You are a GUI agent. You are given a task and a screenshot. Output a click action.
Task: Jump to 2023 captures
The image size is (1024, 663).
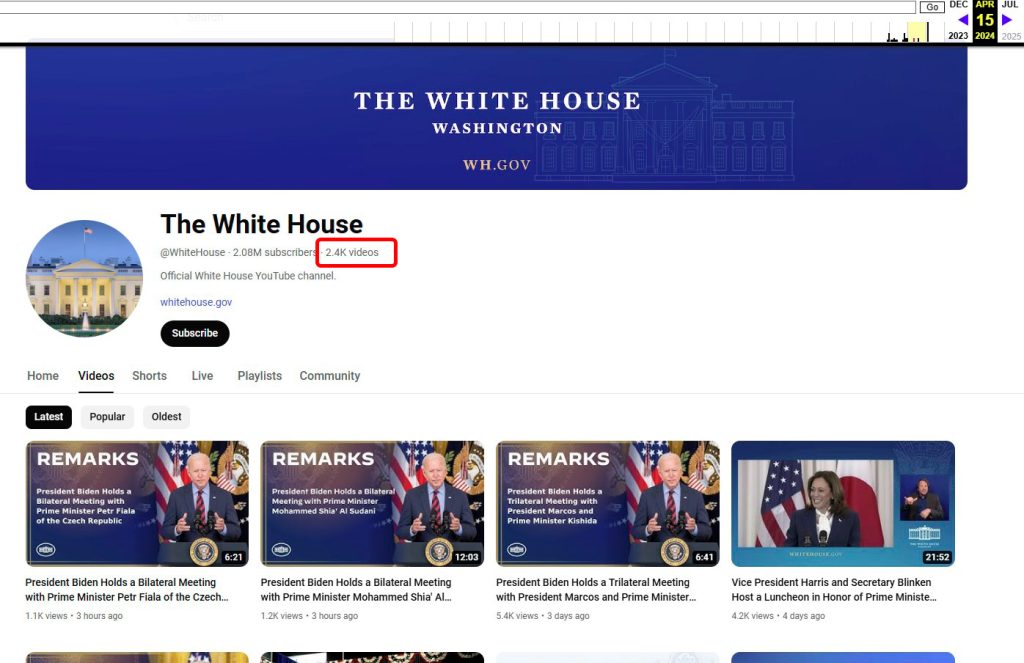pyautogui.click(x=958, y=36)
